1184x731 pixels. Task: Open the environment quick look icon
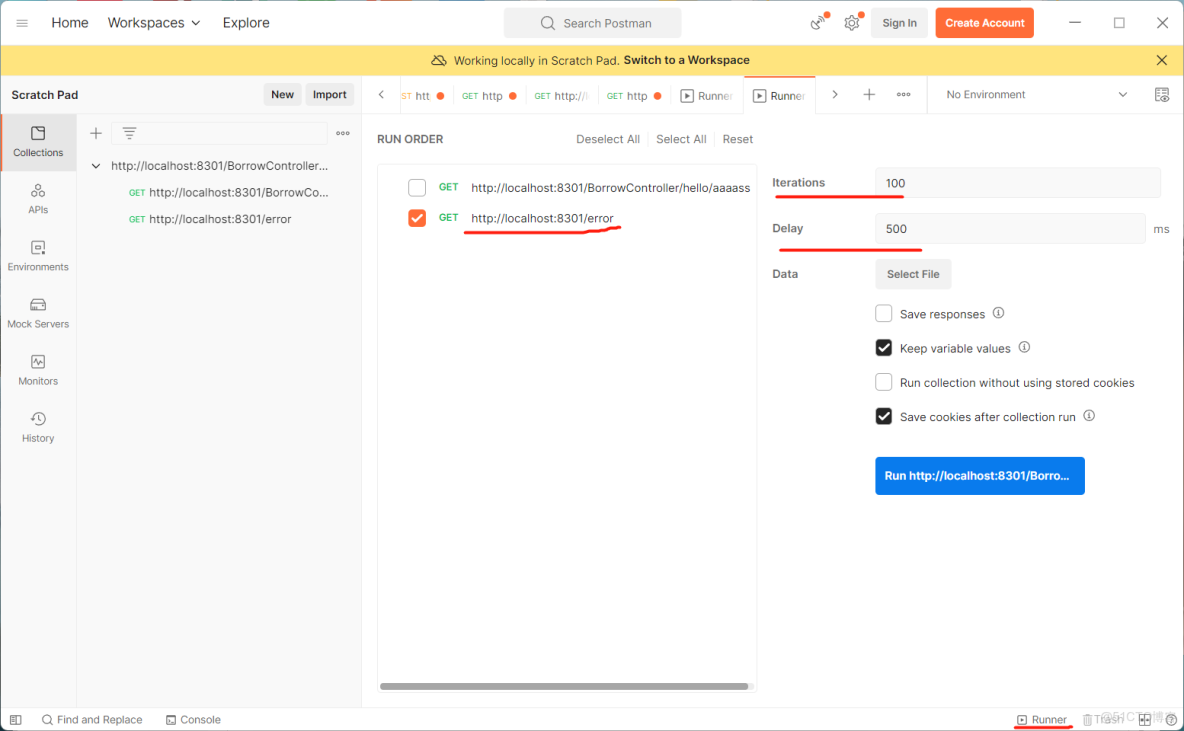[1162, 94]
